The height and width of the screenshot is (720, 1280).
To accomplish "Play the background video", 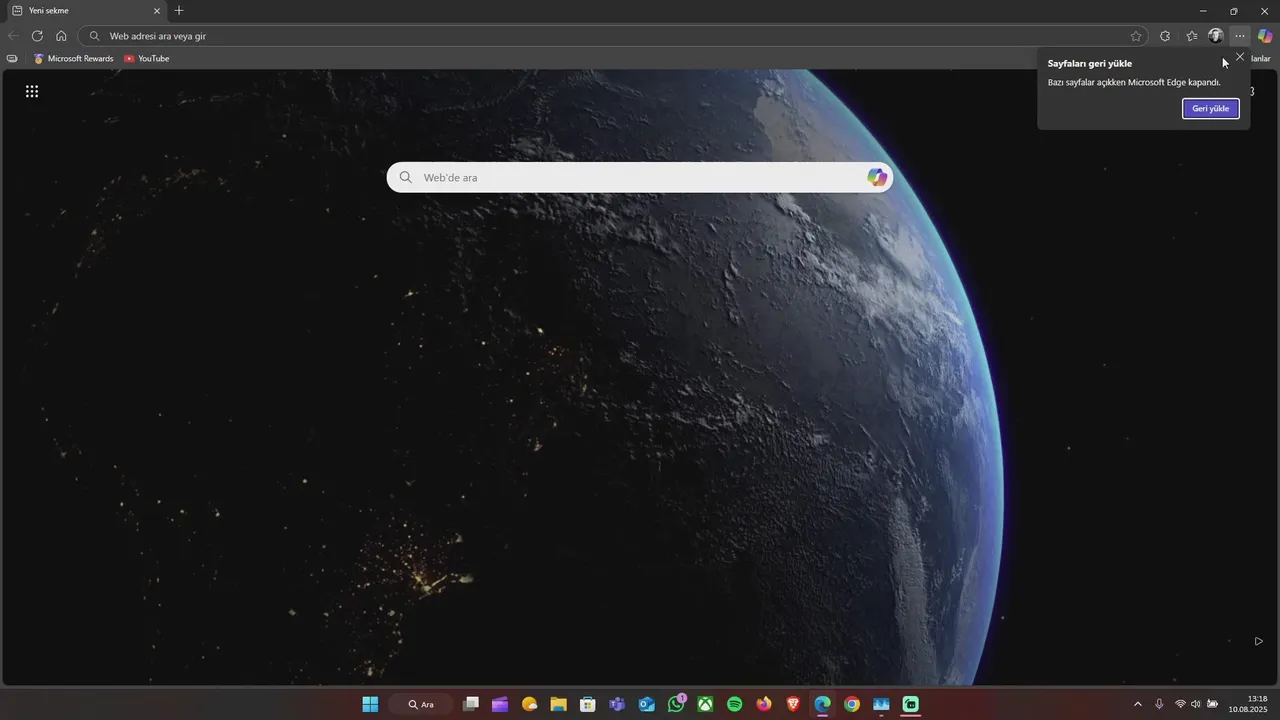I will coord(1258,641).
